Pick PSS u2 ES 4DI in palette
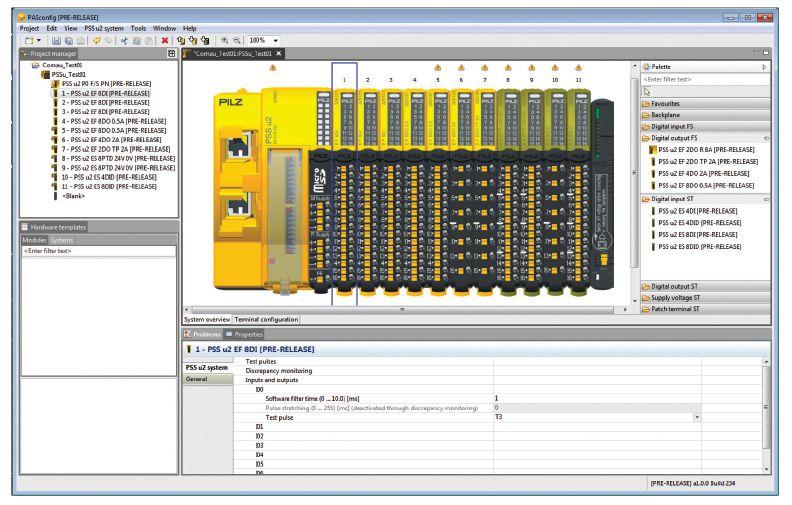792x505 pixels. click(x=698, y=211)
